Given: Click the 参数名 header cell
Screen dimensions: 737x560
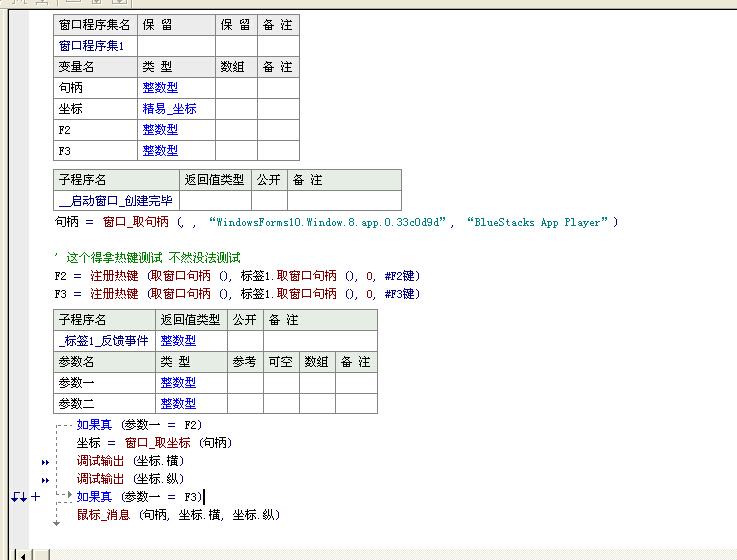Looking at the screenshot, I should pyautogui.click(x=104, y=362).
